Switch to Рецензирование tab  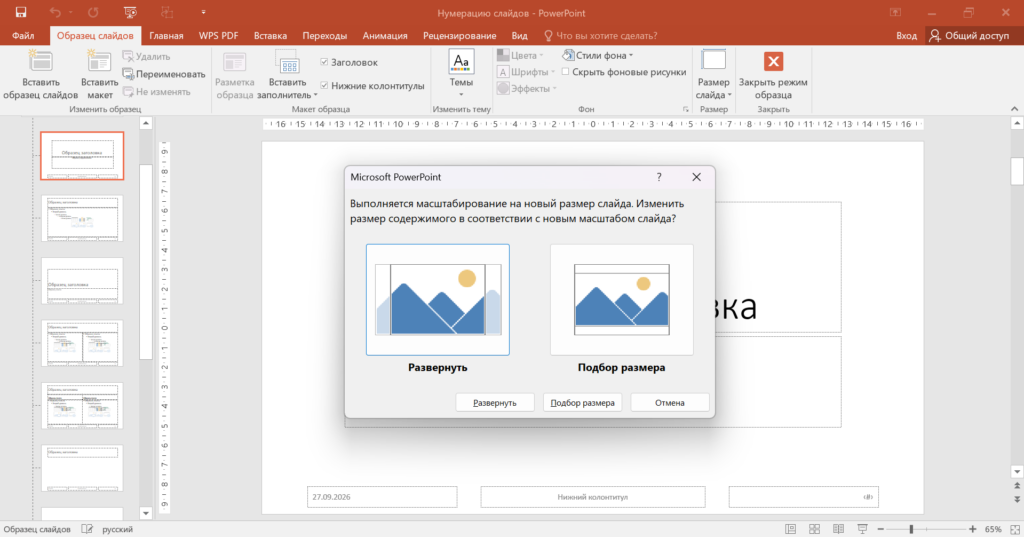click(459, 35)
